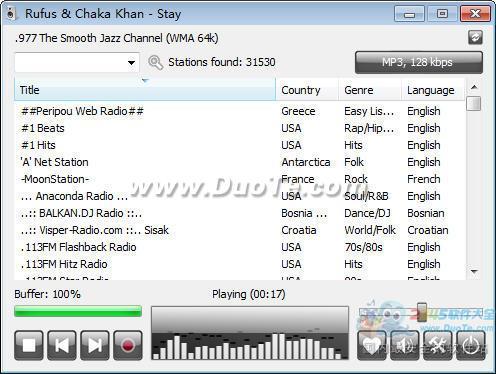
Task: Stop the radio playback
Action: pos(29,345)
